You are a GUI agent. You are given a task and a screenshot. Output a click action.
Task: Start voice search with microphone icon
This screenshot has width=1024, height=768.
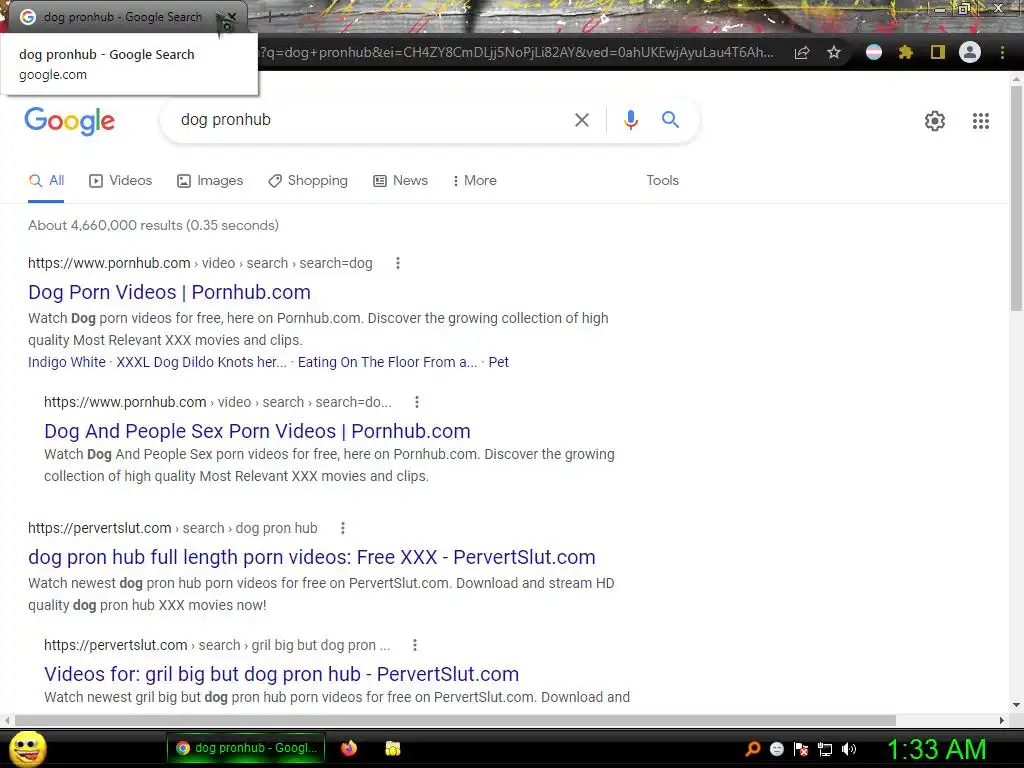click(x=630, y=120)
